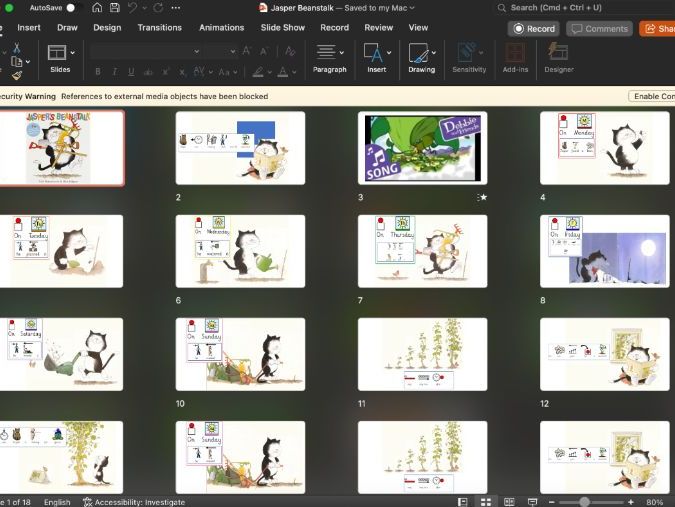Screen dimensions: 675x507
Task: Open the Undo history dropdown arrow
Action: 144,8
